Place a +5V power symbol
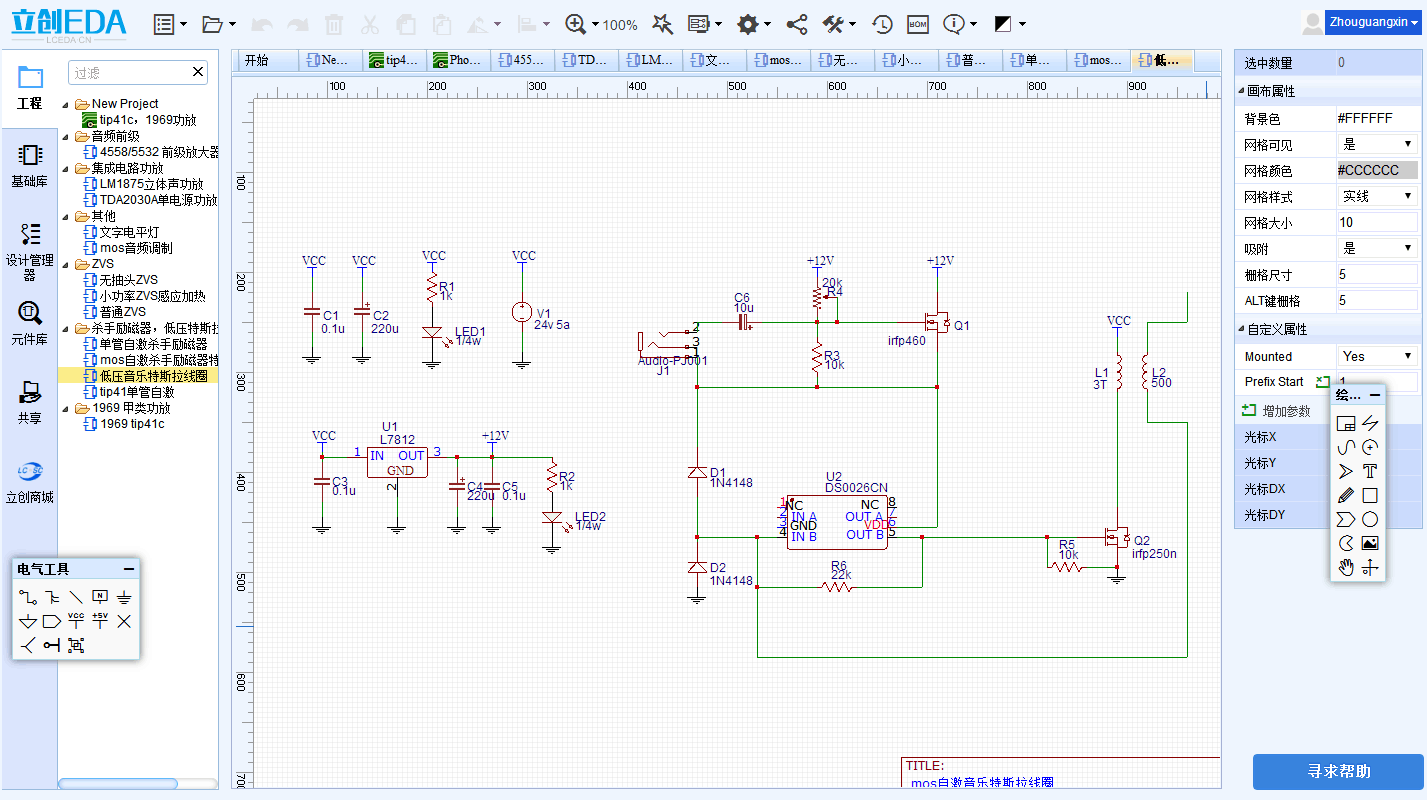Screen dimensions: 1427x800 (x=100, y=621)
